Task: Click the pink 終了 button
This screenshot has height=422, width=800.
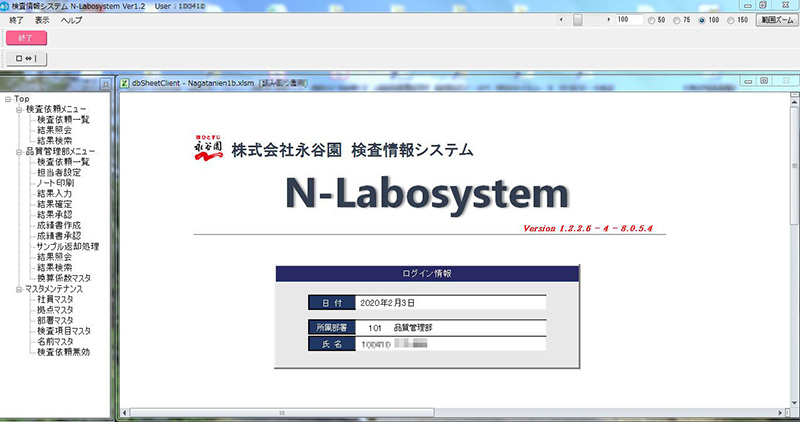Action: pyautogui.click(x=26, y=38)
